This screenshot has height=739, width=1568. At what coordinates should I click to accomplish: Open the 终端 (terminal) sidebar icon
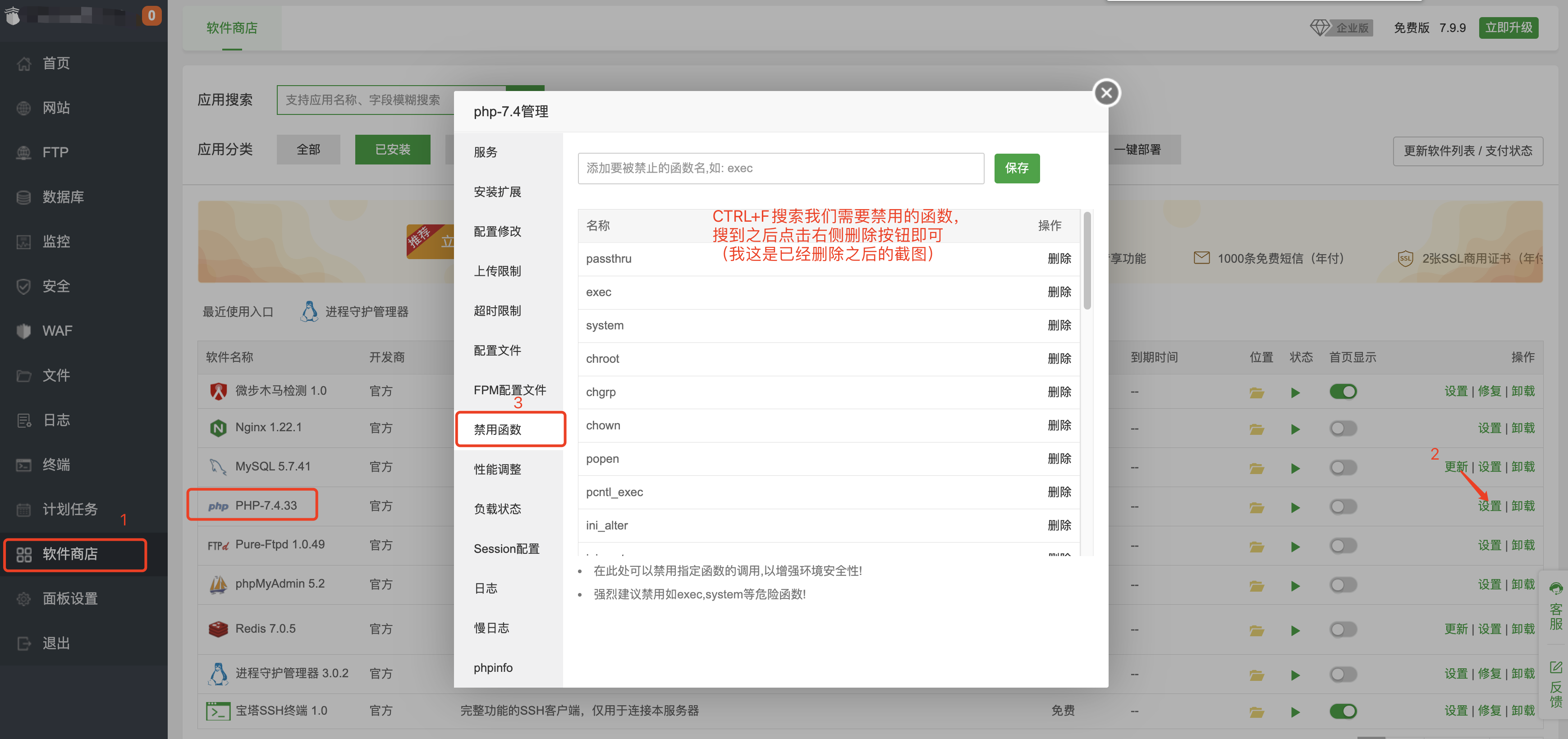click(x=24, y=465)
